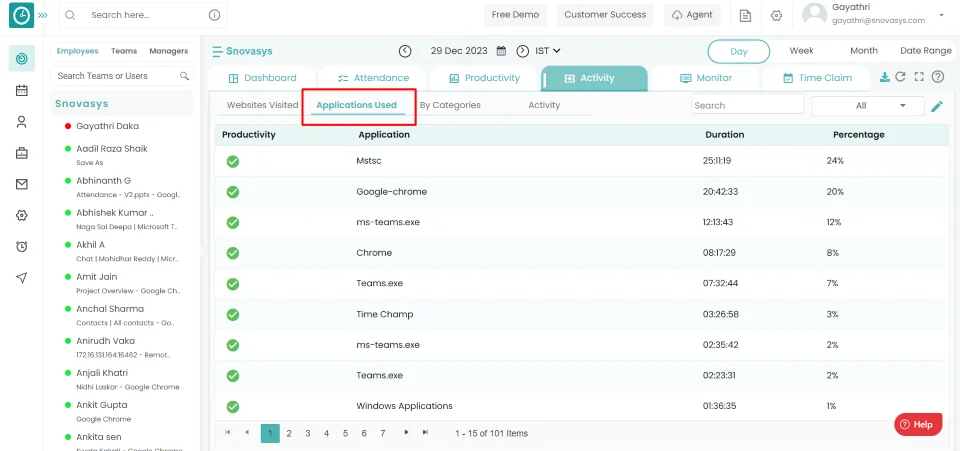Select the Employees list tab
Image resolution: width=960 pixels, height=451 pixels.
78,51
